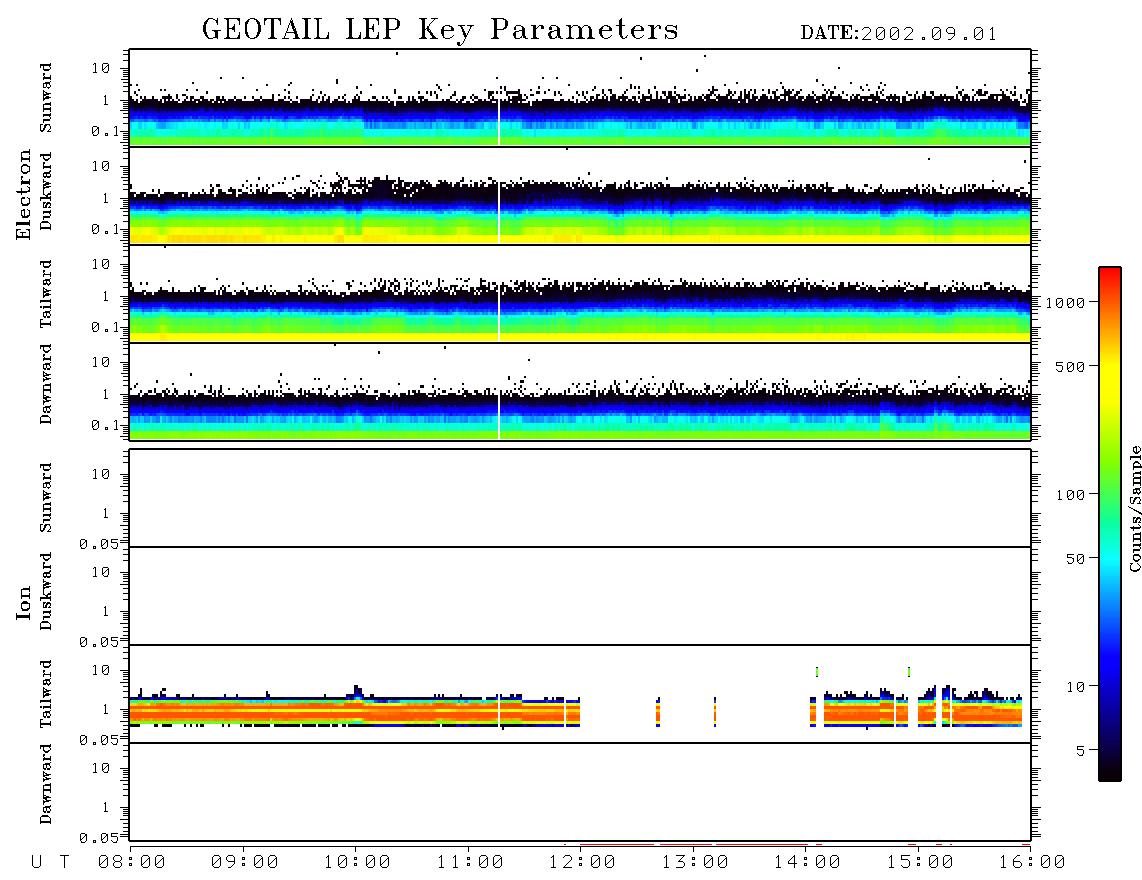Select the Ion Duskward axis label
Screen dimensions: 1142x880
pos(46,591)
